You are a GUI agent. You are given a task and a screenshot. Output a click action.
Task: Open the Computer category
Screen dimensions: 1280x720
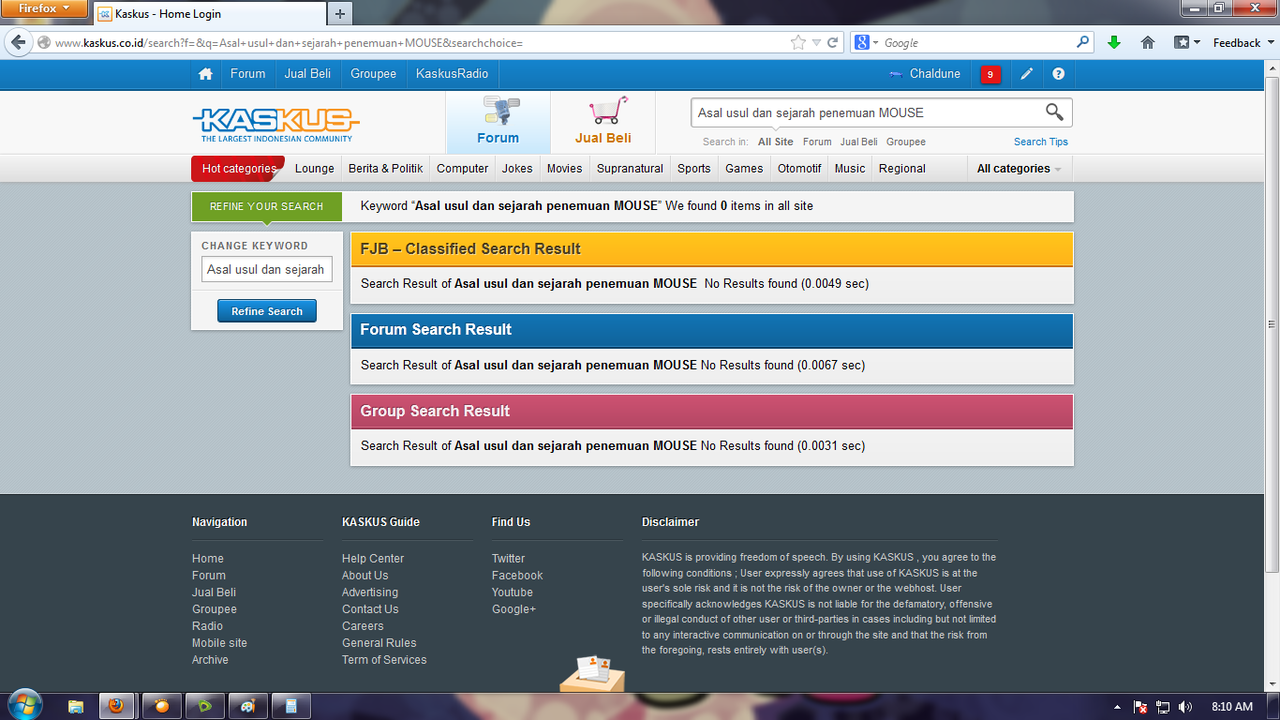(462, 169)
